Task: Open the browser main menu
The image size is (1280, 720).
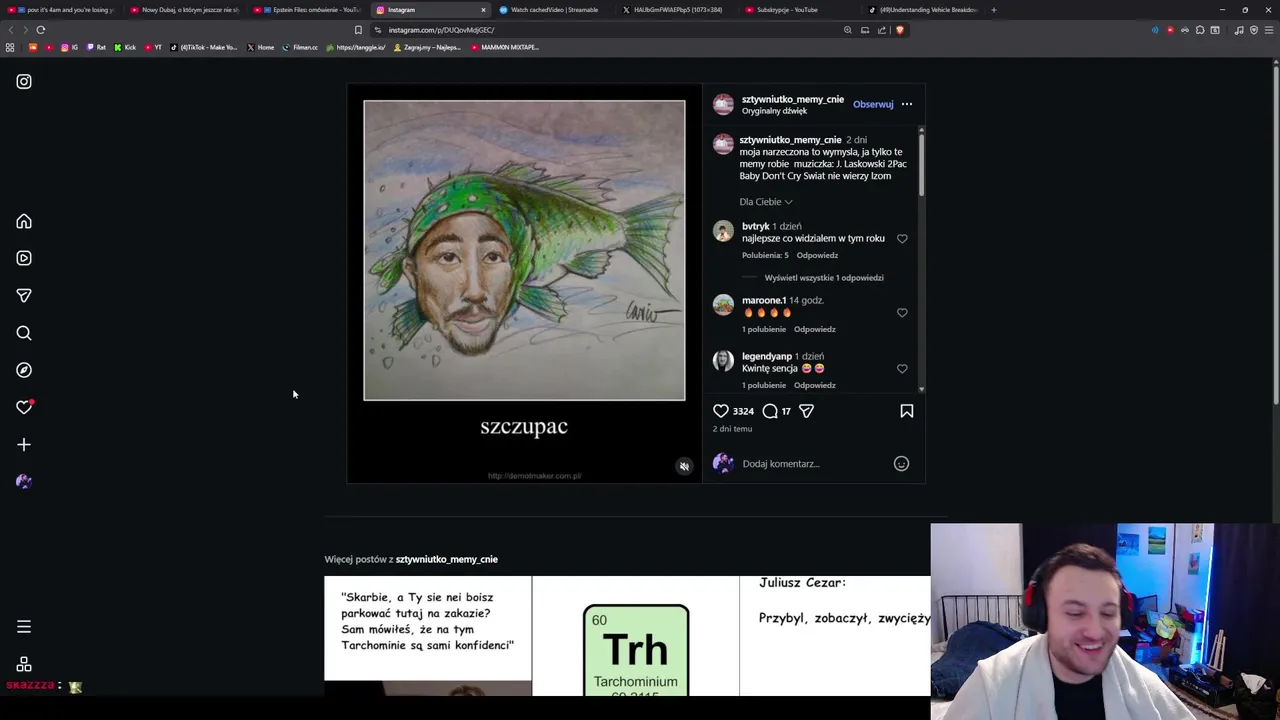Action: click(x=1268, y=30)
